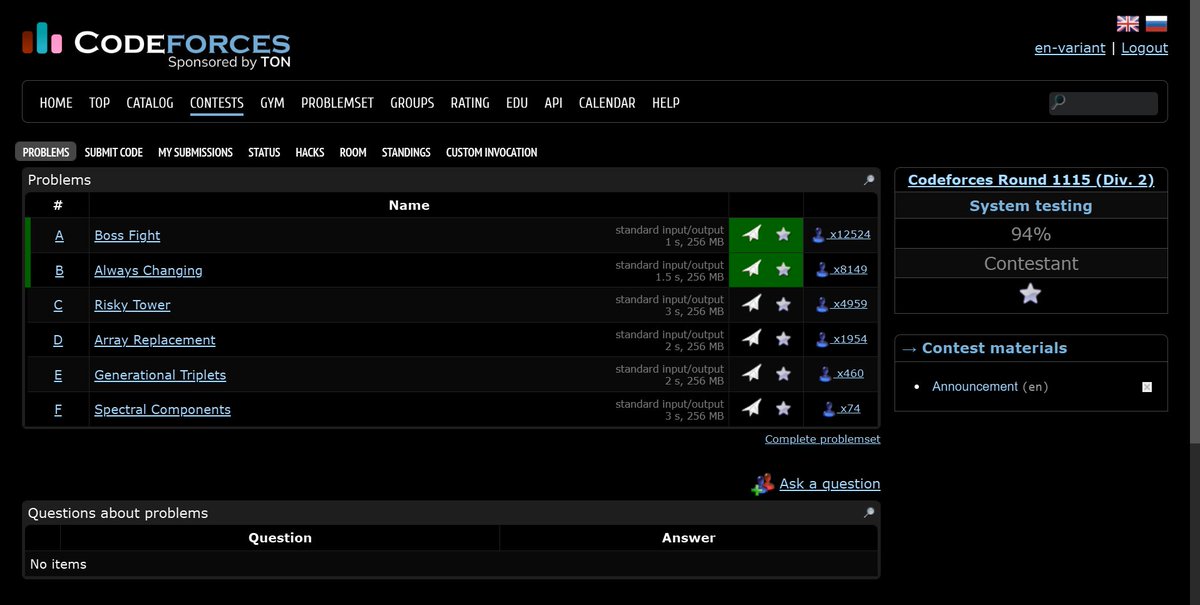Screen dimensions: 1200x605
Task: Click submit paper-plane icon for Boss Fight
Action: pyautogui.click(x=752, y=234)
